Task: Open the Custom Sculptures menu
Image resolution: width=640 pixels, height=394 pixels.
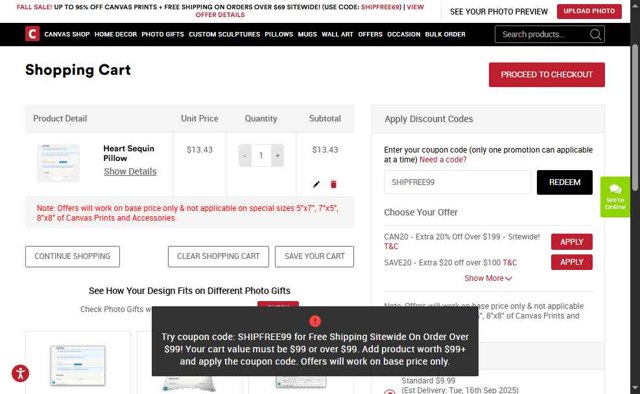Action: coord(224,34)
